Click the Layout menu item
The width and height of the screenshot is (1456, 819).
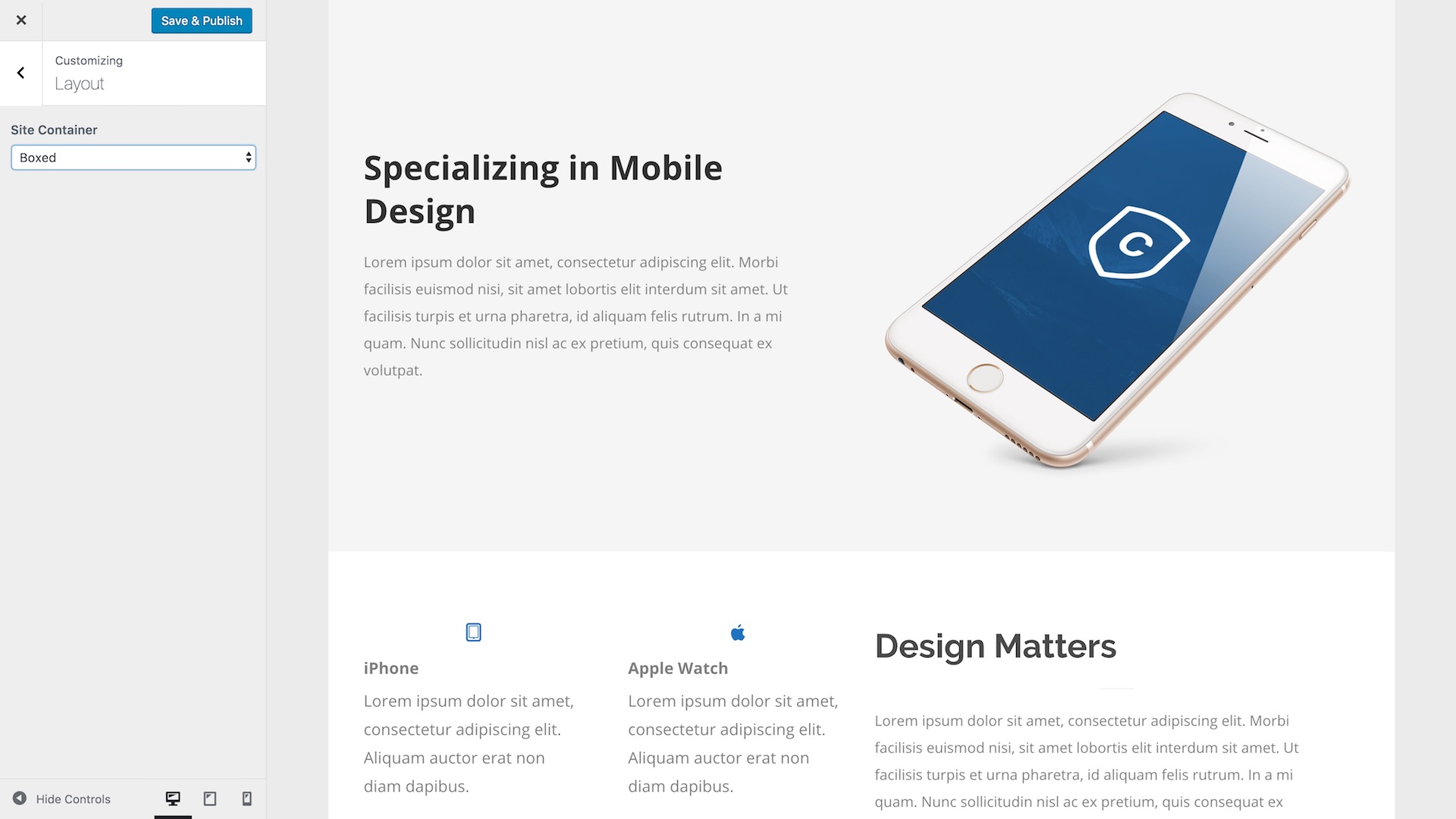79,82
